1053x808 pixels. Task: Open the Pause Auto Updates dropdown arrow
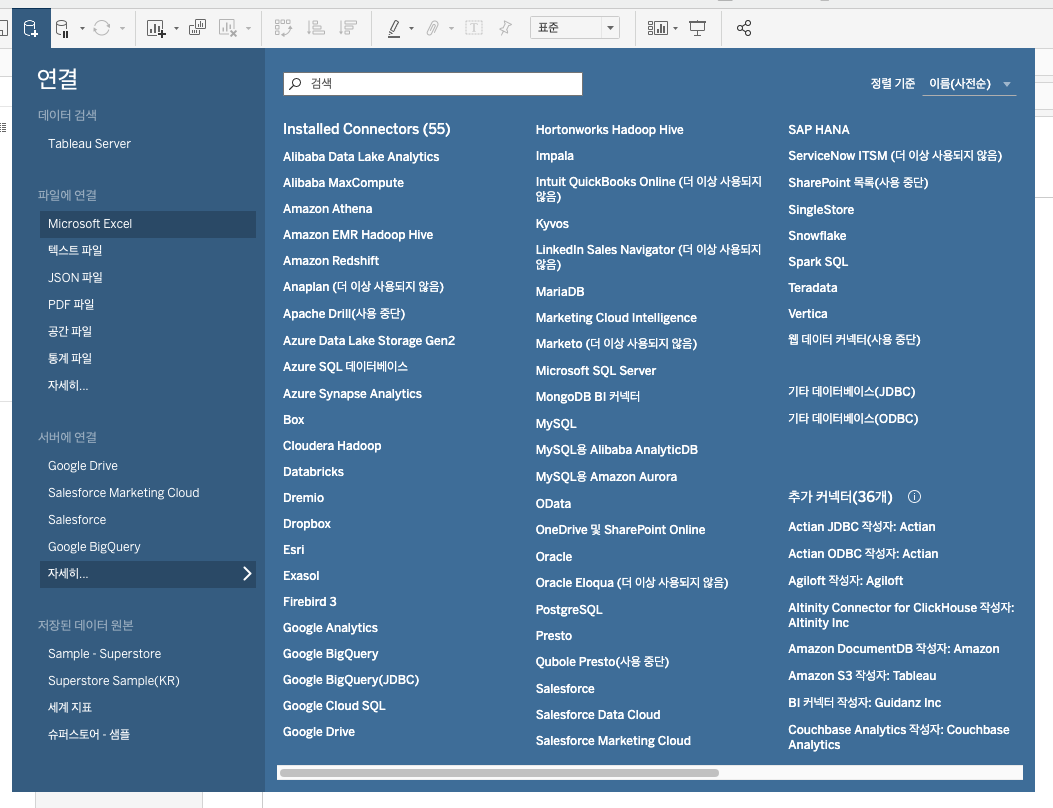pos(82,28)
